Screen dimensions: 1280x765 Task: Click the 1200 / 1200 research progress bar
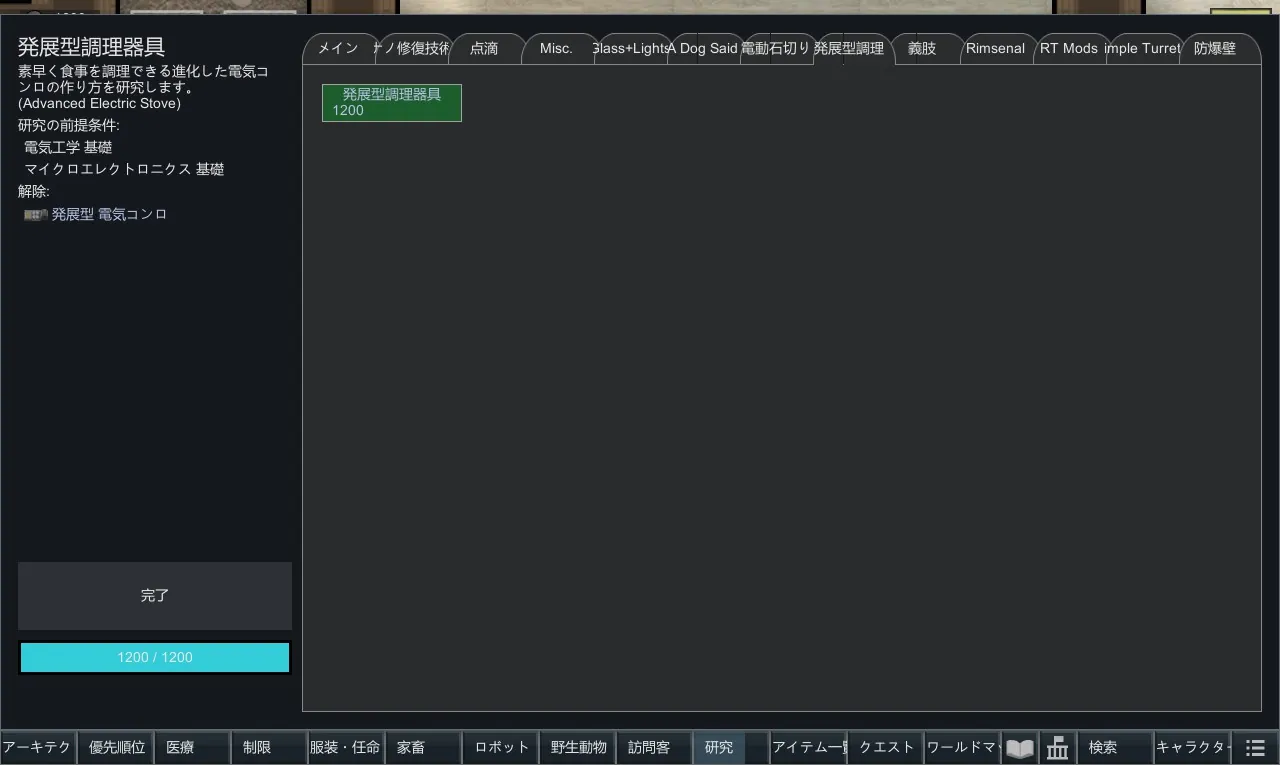pos(155,657)
